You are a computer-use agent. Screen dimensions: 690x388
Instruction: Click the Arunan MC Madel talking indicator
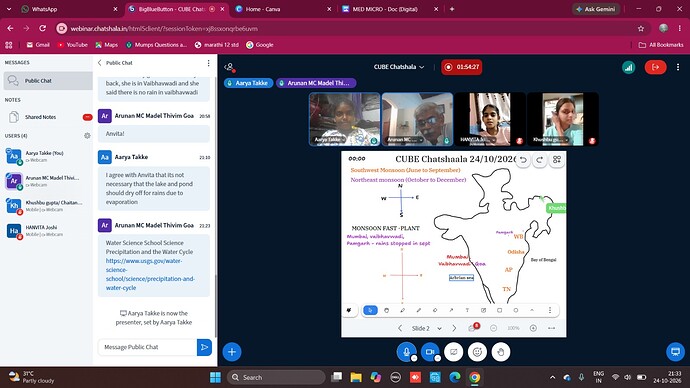[316, 83]
